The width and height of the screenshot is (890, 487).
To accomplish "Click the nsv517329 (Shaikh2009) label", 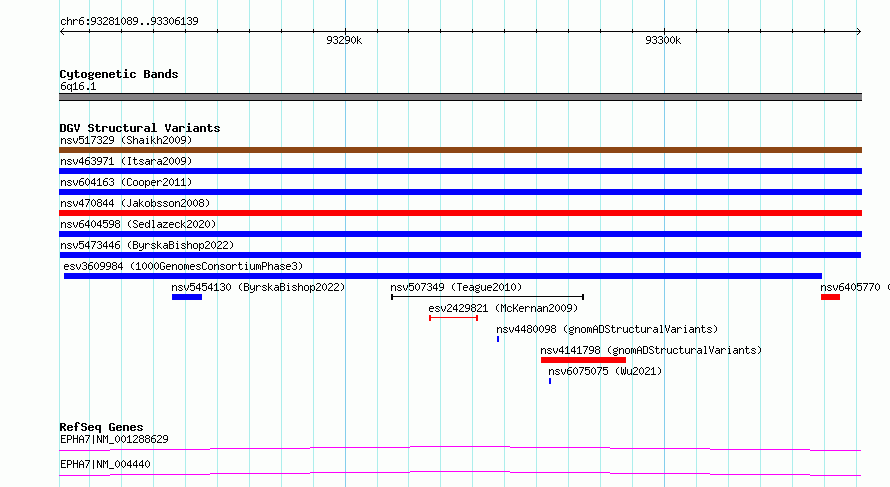I will pyautogui.click(x=126, y=140).
